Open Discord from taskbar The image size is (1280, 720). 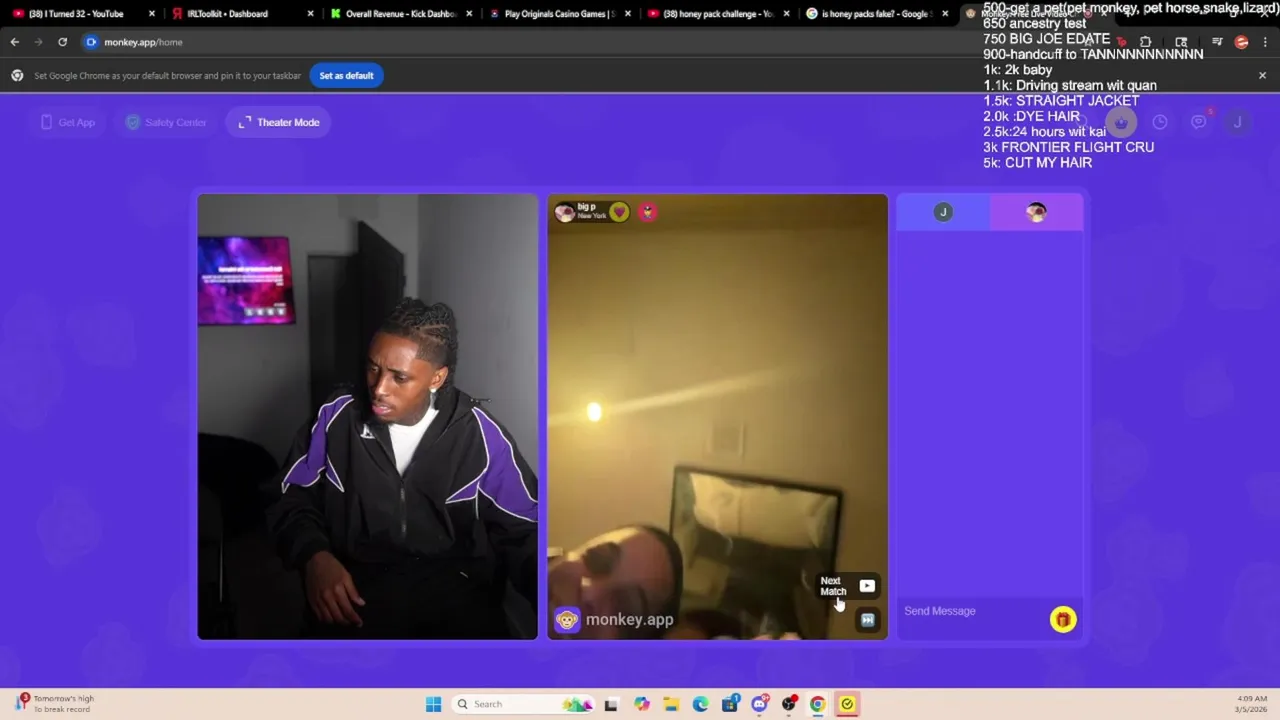759,704
